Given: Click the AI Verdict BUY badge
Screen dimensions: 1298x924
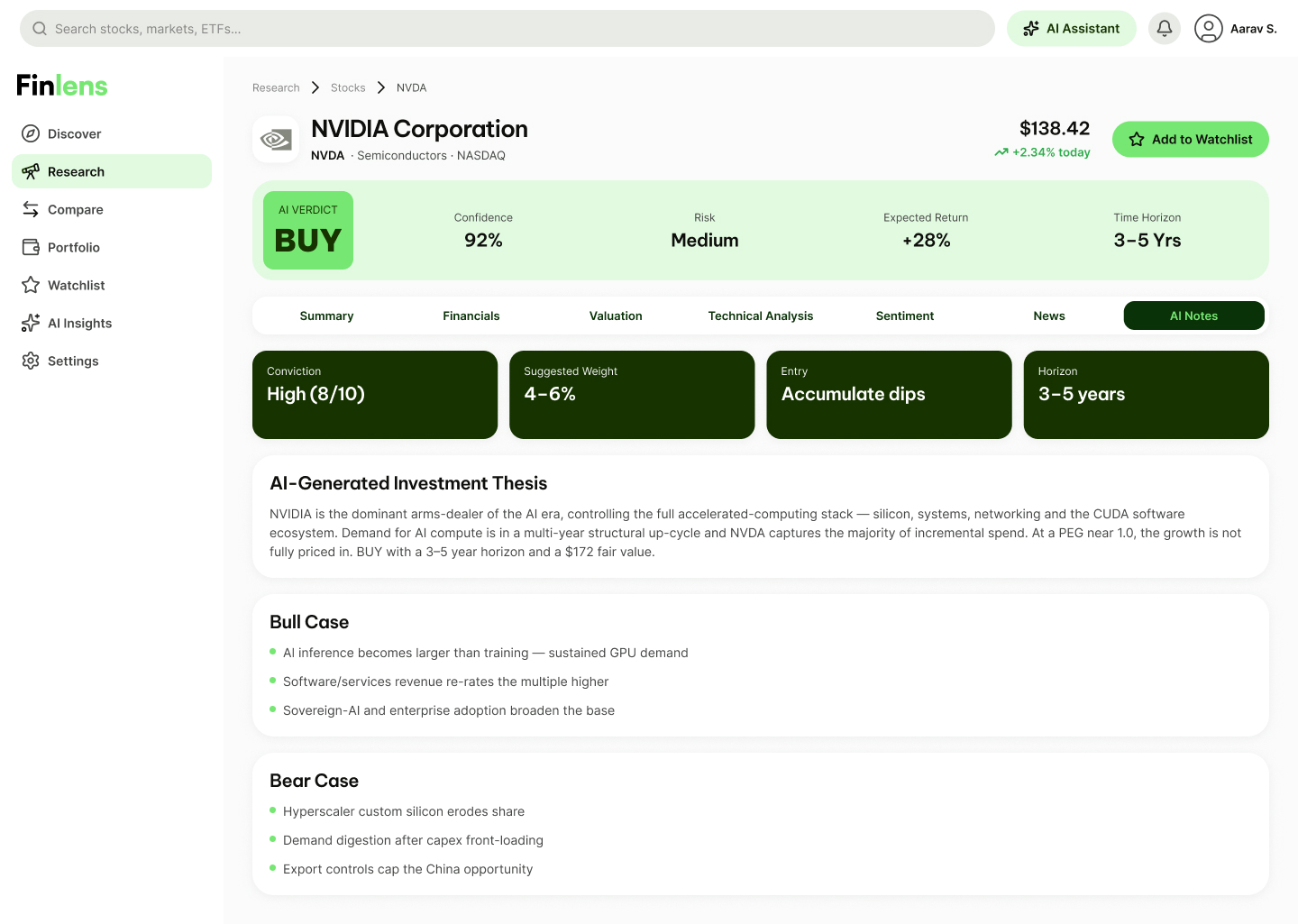Looking at the screenshot, I should click(x=308, y=230).
